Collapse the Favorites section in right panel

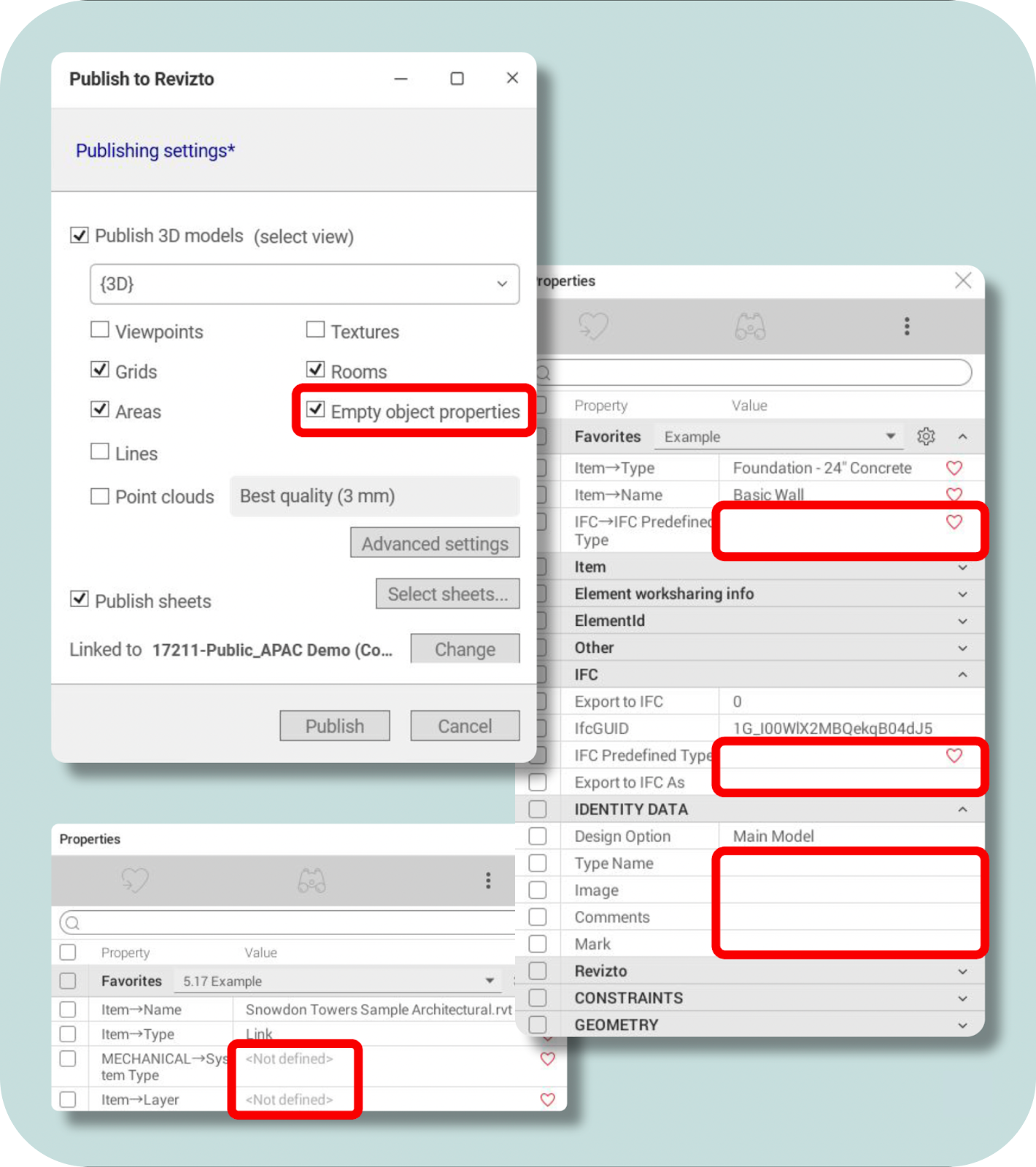click(x=963, y=436)
